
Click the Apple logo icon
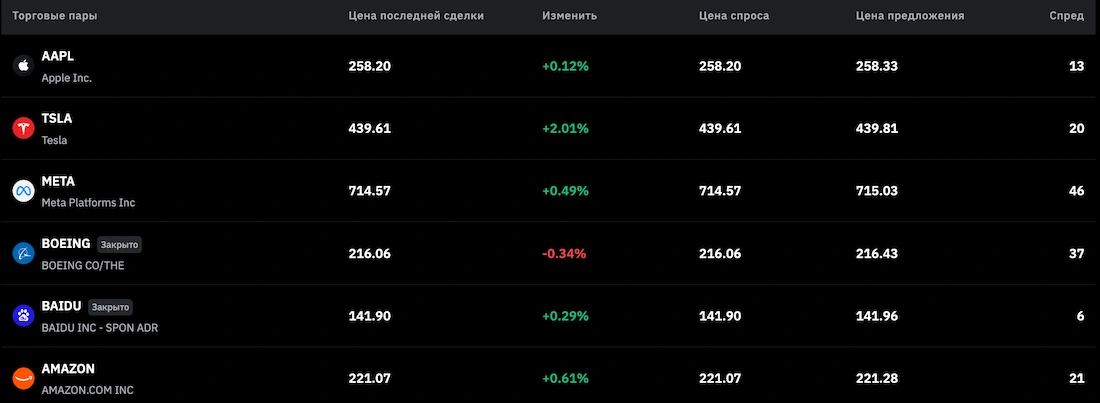(x=23, y=66)
